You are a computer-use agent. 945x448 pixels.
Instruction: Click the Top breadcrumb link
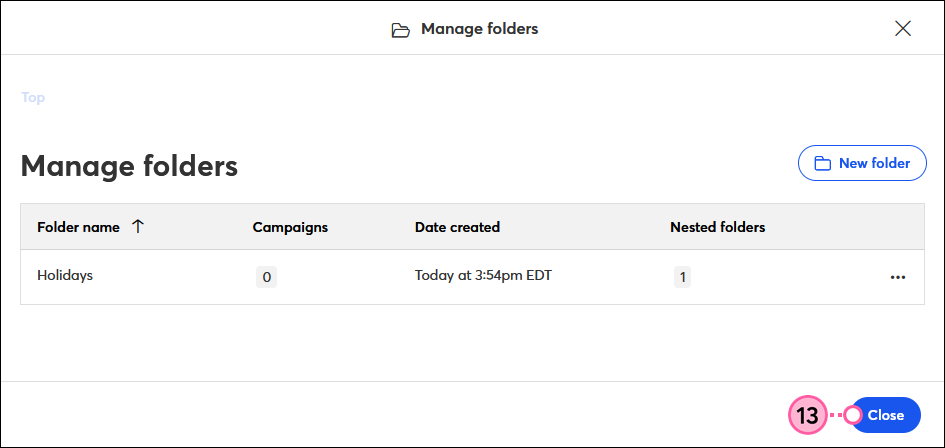(x=33, y=97)
